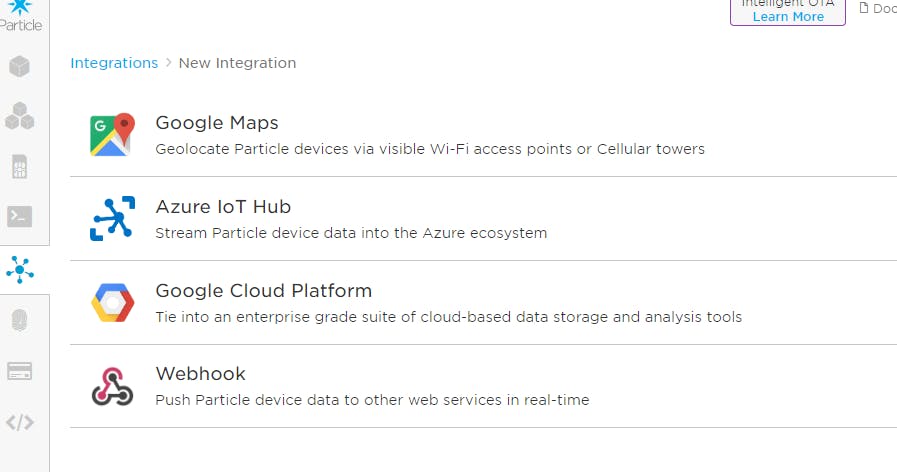Select the Integrations sidebar icon
897x472 pixels.
click(20, 269)
